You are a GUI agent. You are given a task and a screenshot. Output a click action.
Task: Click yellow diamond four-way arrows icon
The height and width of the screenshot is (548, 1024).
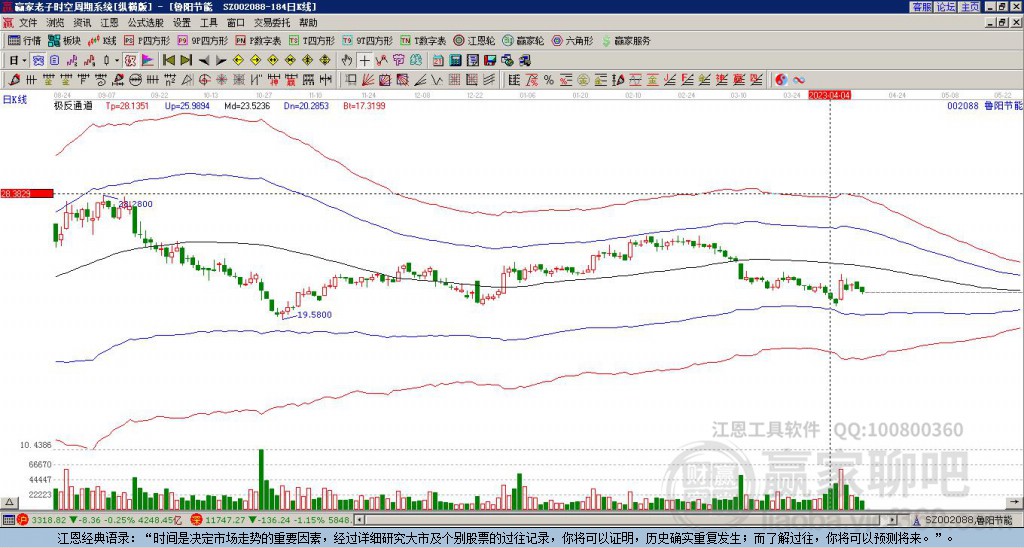(x=325, y=61)
